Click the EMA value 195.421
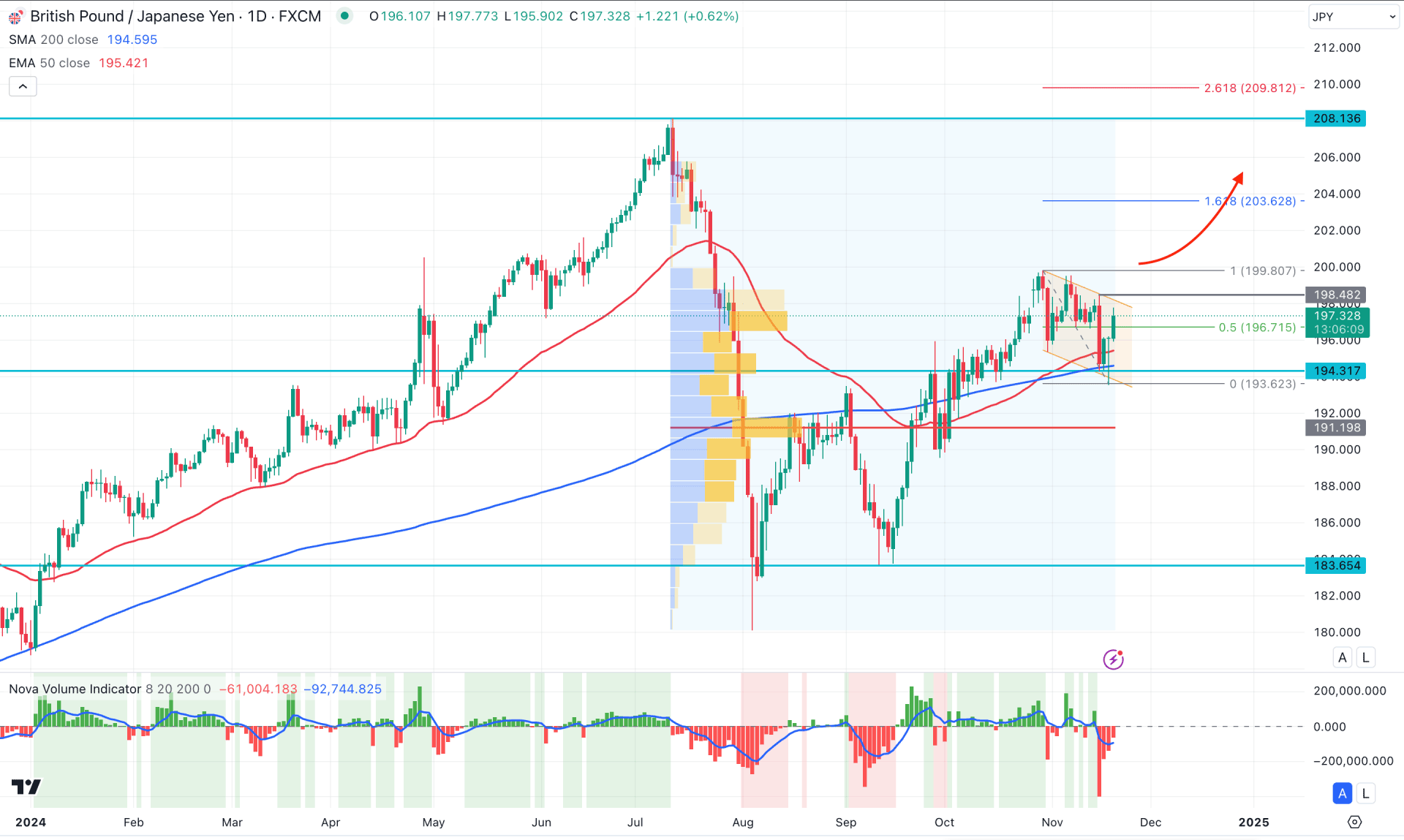The image size is (1404, 840). (124, 63)
